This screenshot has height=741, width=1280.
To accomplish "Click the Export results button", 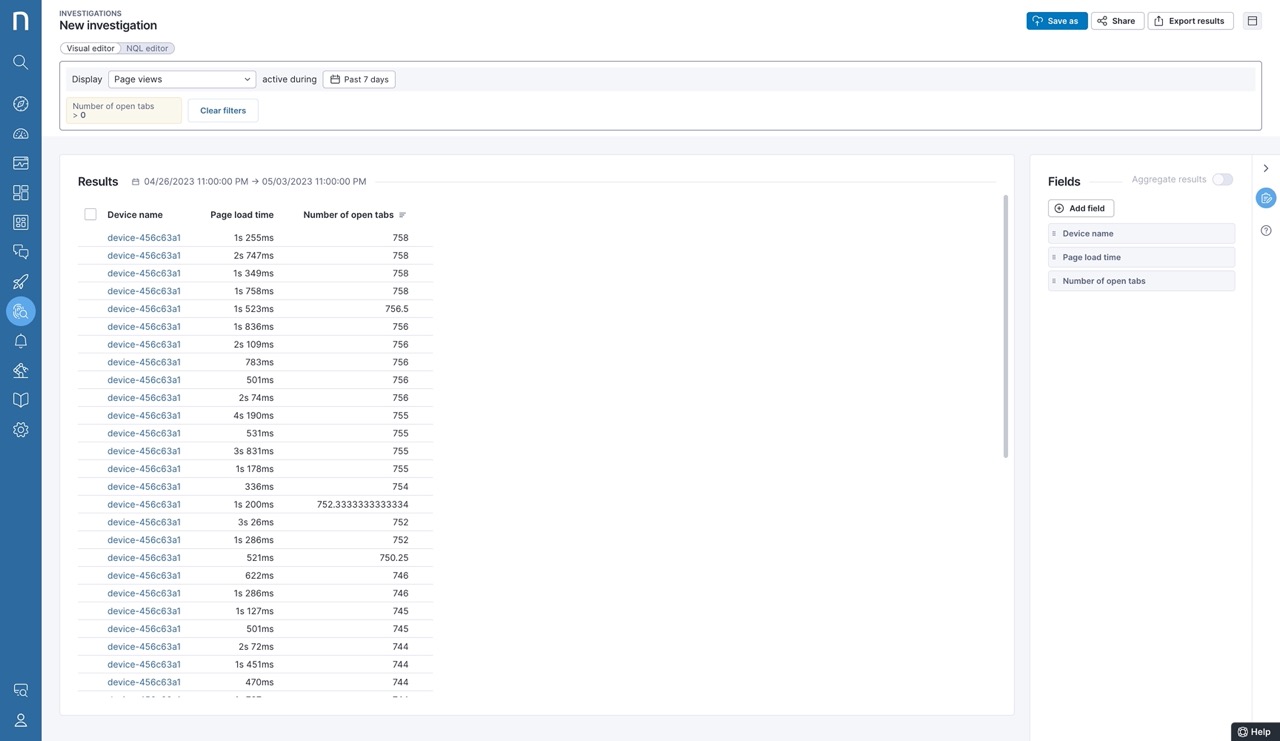I will coord(1190,21).
